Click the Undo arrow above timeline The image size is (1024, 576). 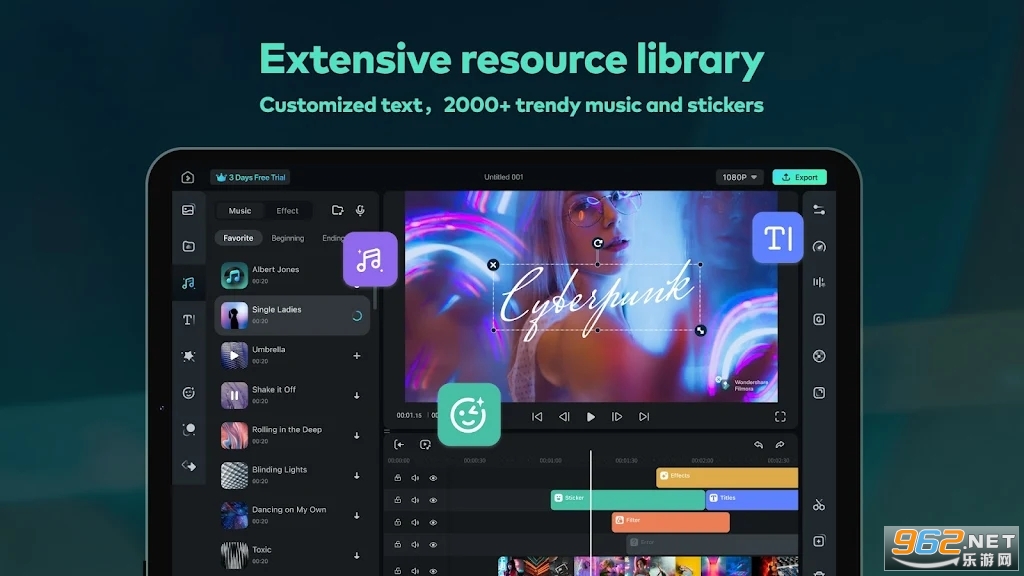[758, 445]
